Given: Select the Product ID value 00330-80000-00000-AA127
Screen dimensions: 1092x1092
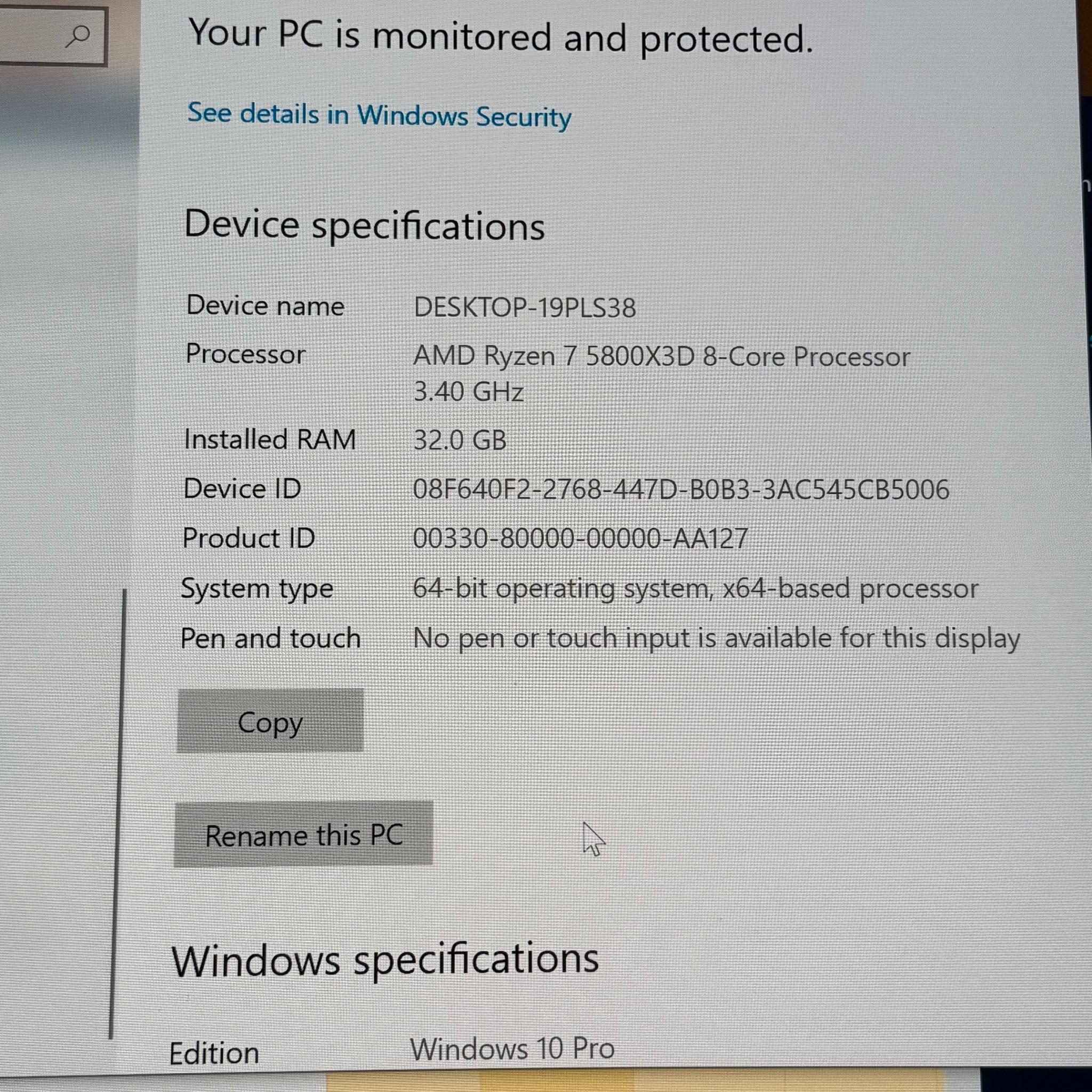Looking at the screenshot, I should pyautogui.click(x=581, y=538).
